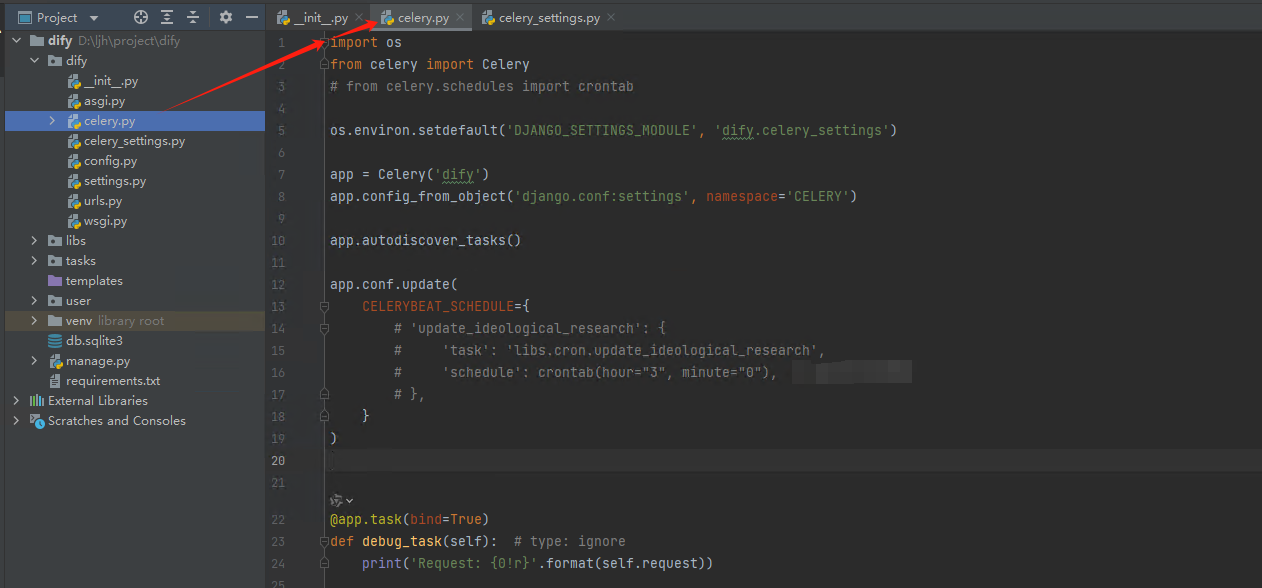This screenshot has width=1262, height=588.
Task: Click the Python file icon beside urls.py
Action: pyautogui.click(x=74, y=201)
